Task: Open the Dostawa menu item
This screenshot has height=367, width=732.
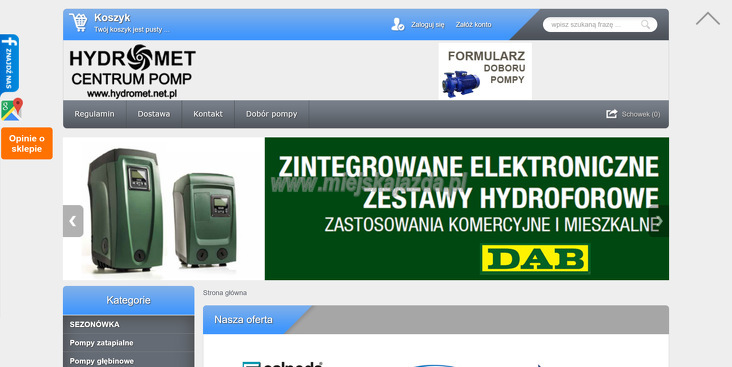Action: (154, 114)
